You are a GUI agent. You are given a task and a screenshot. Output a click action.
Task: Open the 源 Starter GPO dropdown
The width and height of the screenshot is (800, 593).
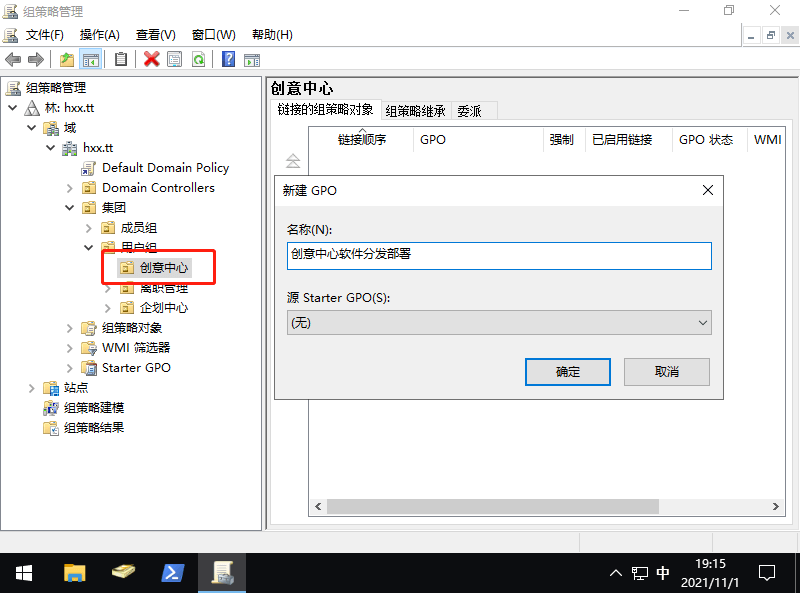tap(499, 323)
